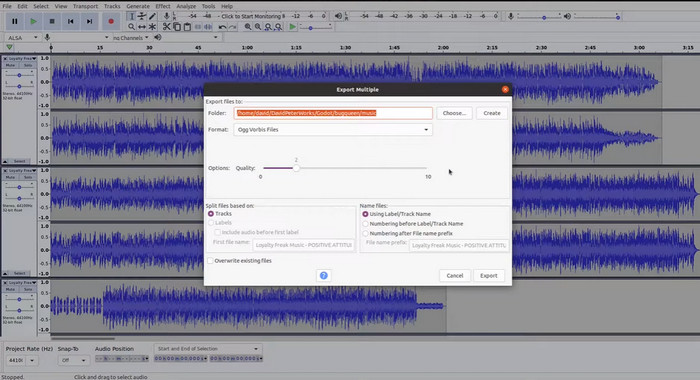Image resolution: width=700 pixels, height=380 pixels.
Task: Click the Create folder button
Action: tap(492, 113)
